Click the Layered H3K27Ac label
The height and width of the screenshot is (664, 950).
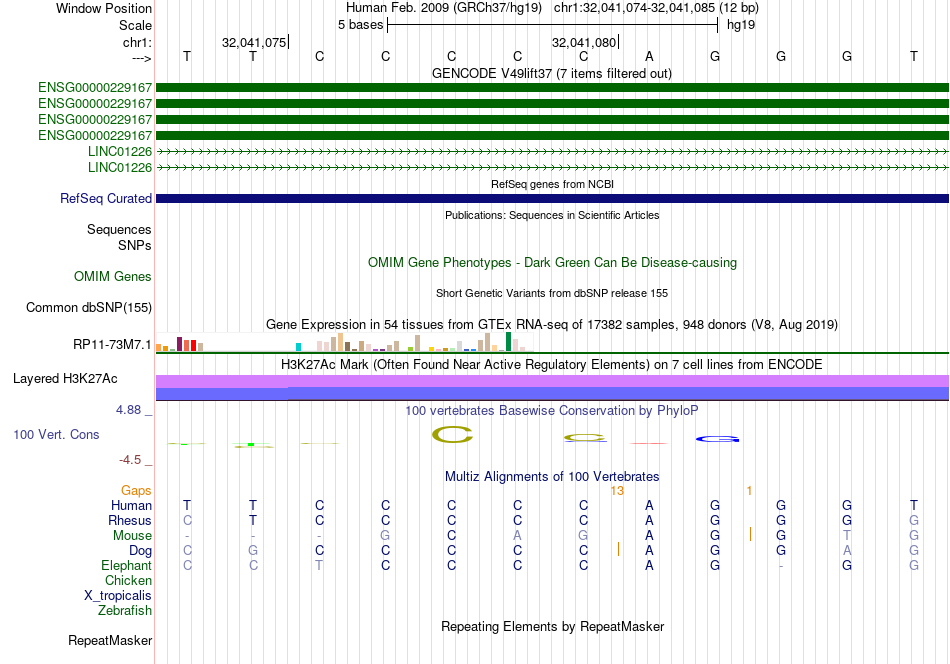coord(65,379)
